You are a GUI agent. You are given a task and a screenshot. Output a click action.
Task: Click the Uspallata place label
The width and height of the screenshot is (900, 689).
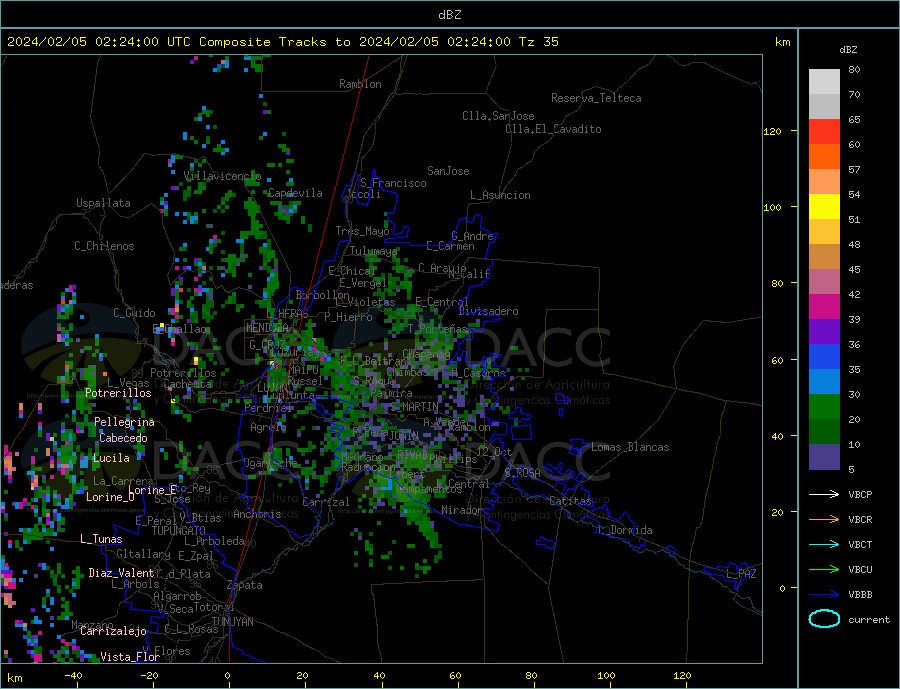point(103,203)
